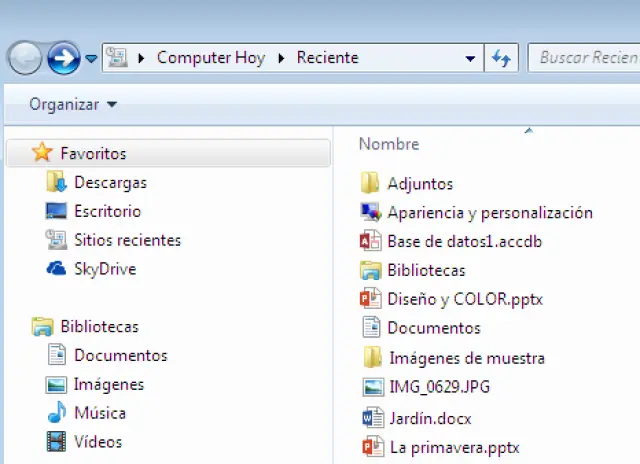
Task: Click the back navigation arrow button
Action: [x=25, y=58]
